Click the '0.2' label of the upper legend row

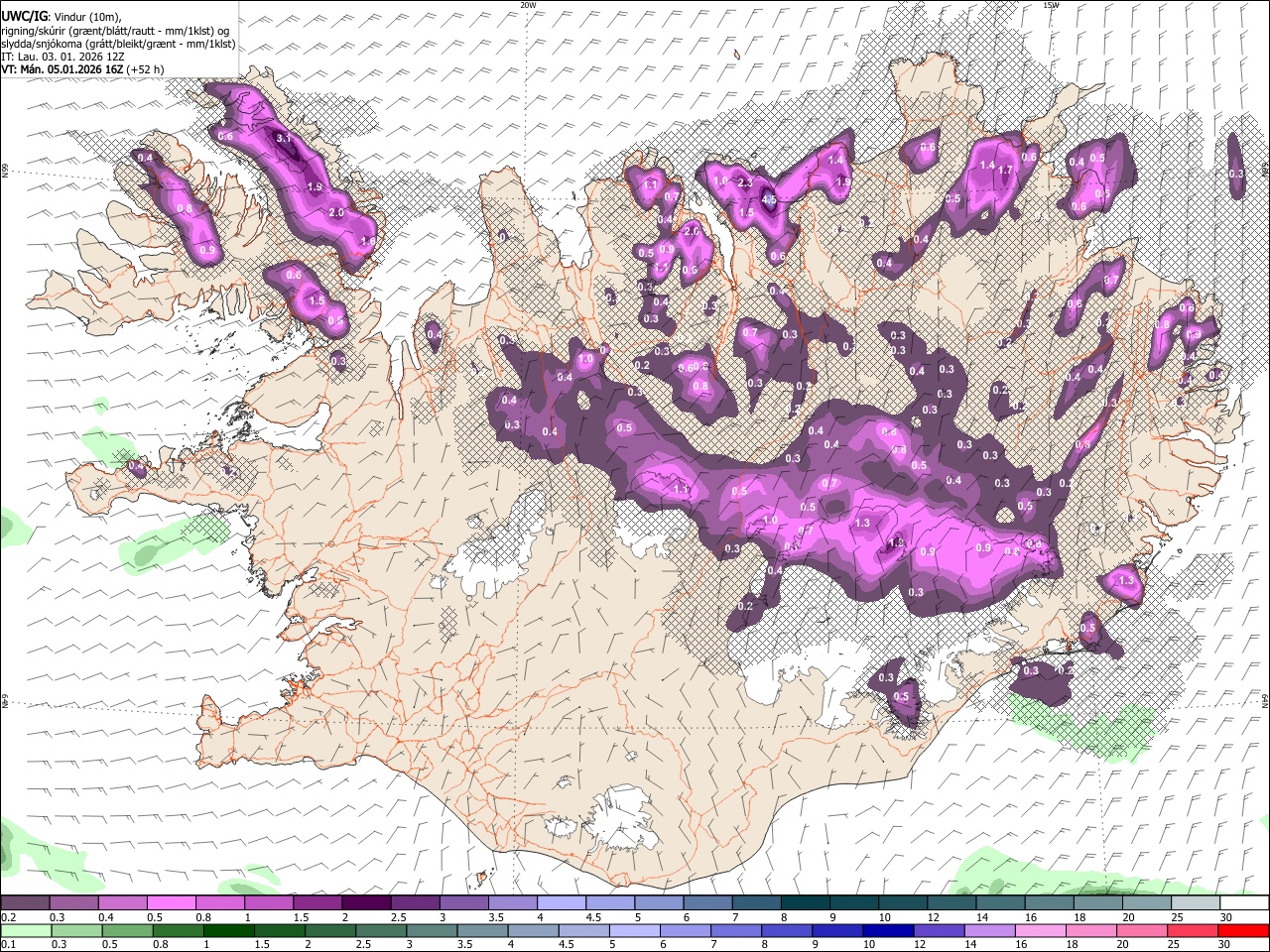click(8, 917)
